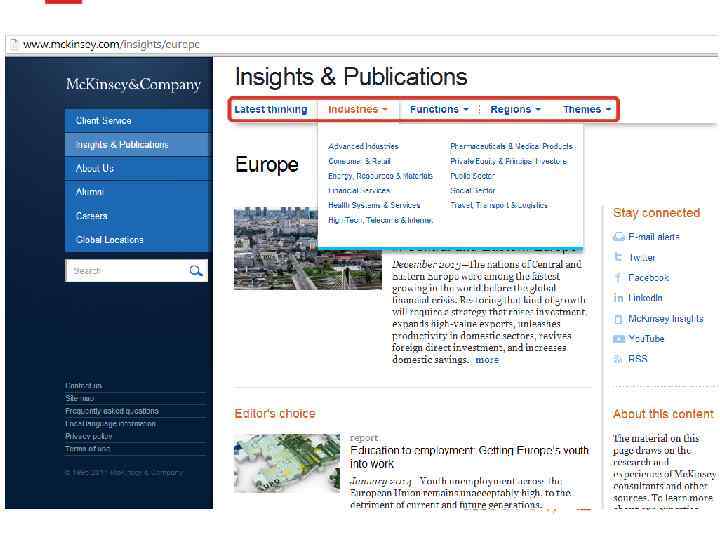Open the Education to employment article title
The height and width of the screenshot is (540, 720).
[x=469, y=457]
